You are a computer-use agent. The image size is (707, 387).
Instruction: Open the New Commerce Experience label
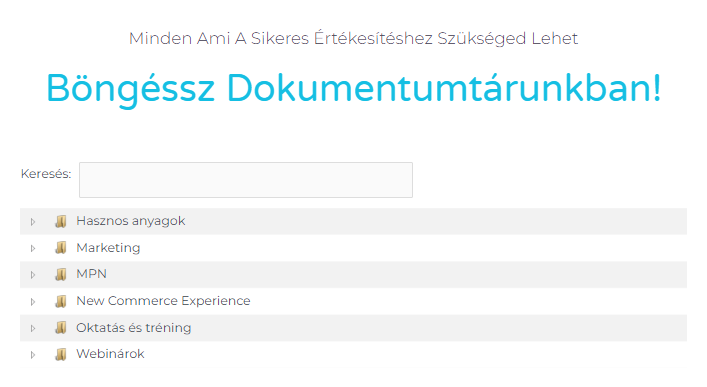tap(163, 301)
